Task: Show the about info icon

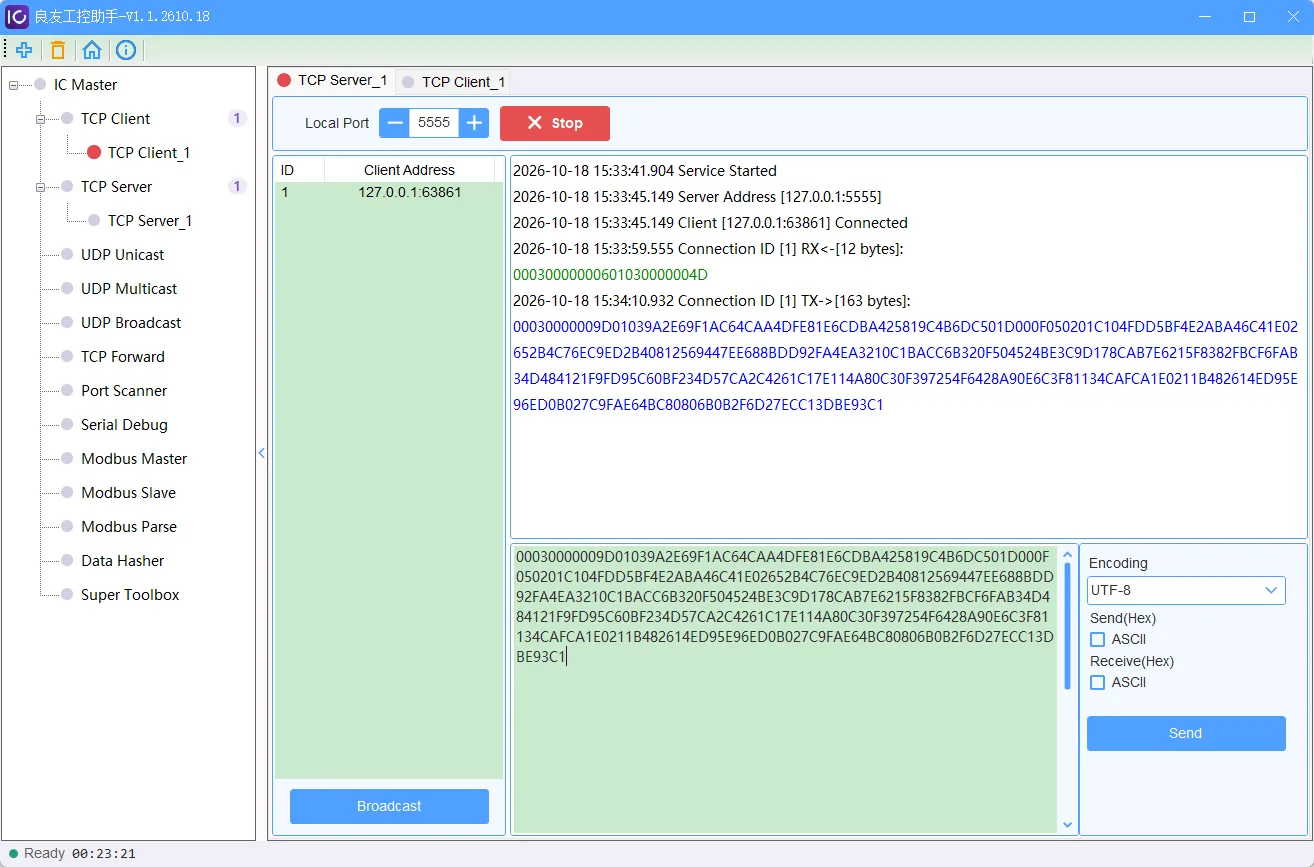Action: 126,50
